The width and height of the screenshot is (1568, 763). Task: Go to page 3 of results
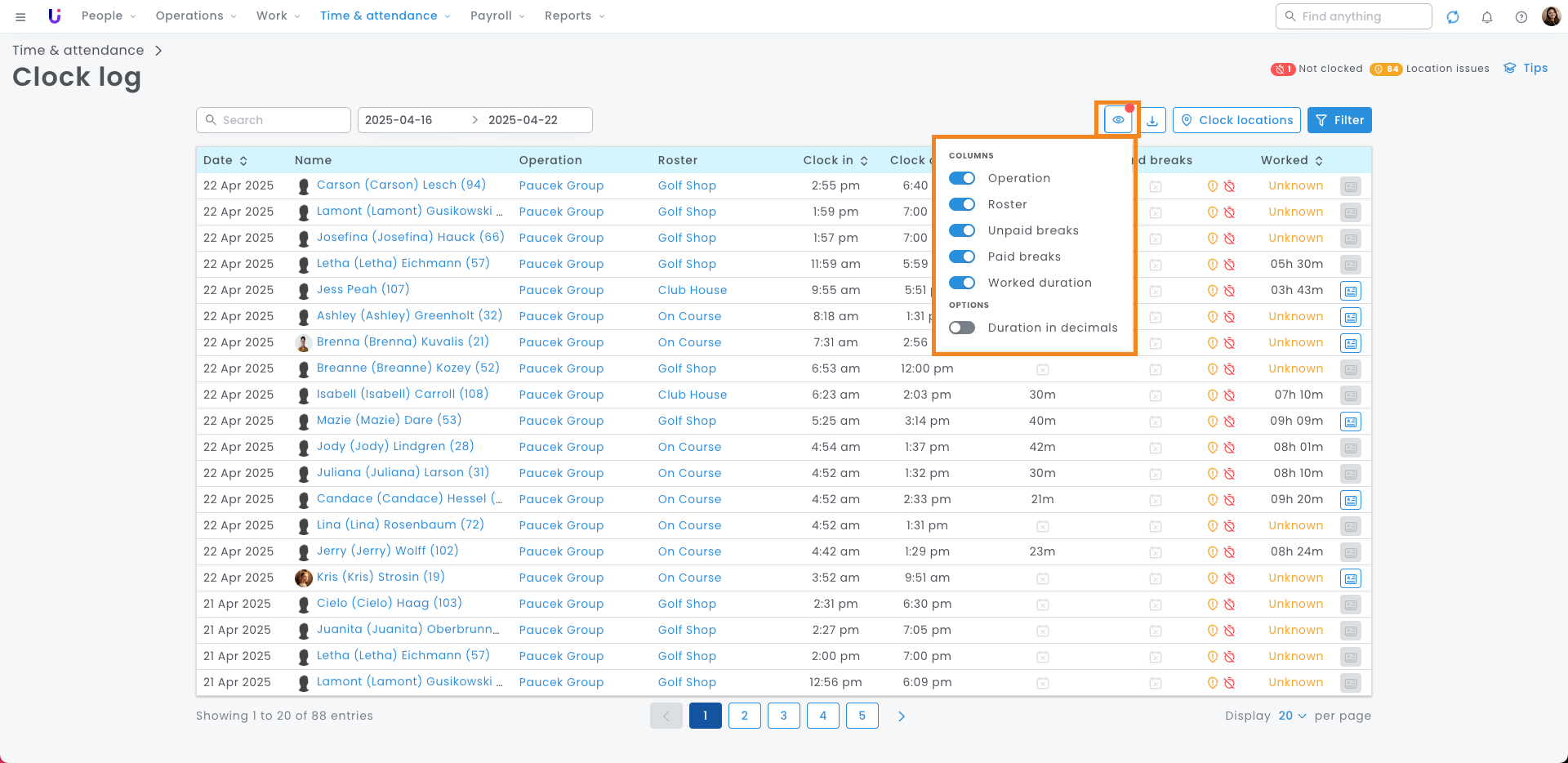[x=783, y=716]
